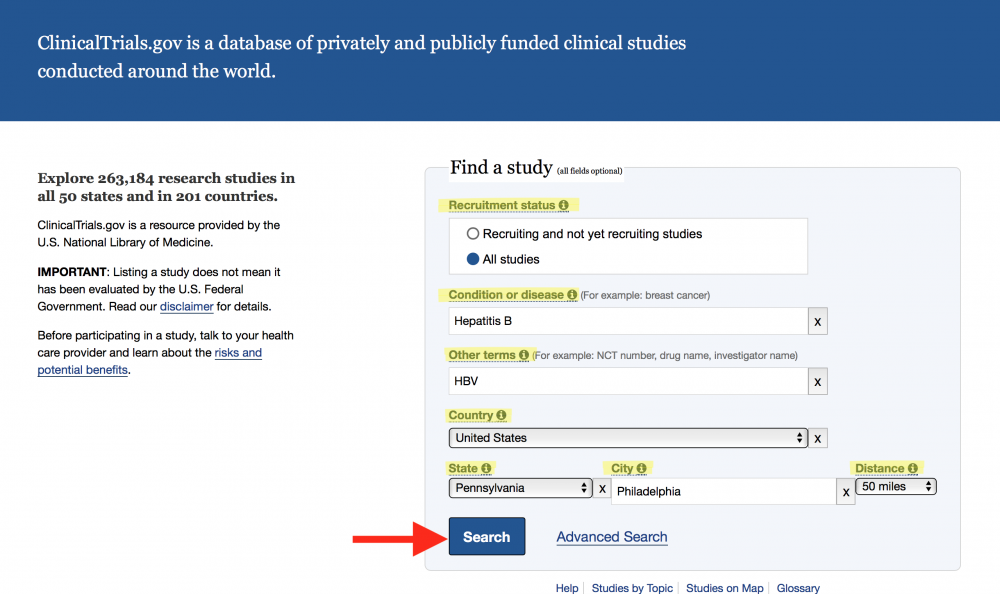Select Recruiting and not yet recruiting studies
Image resolution: width=1000 pixels, height=594 pixels.
[473, 234]
